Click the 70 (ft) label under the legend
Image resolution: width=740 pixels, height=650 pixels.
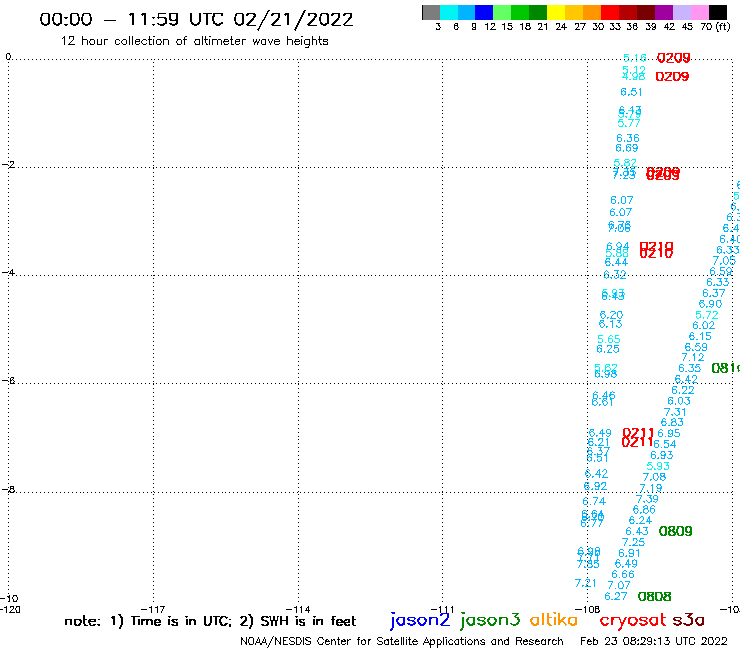[x=715, y=27]
